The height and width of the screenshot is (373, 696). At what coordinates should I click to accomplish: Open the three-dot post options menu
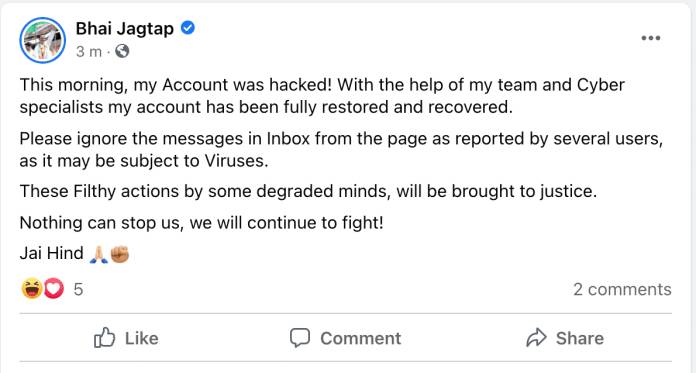[651, 38]
